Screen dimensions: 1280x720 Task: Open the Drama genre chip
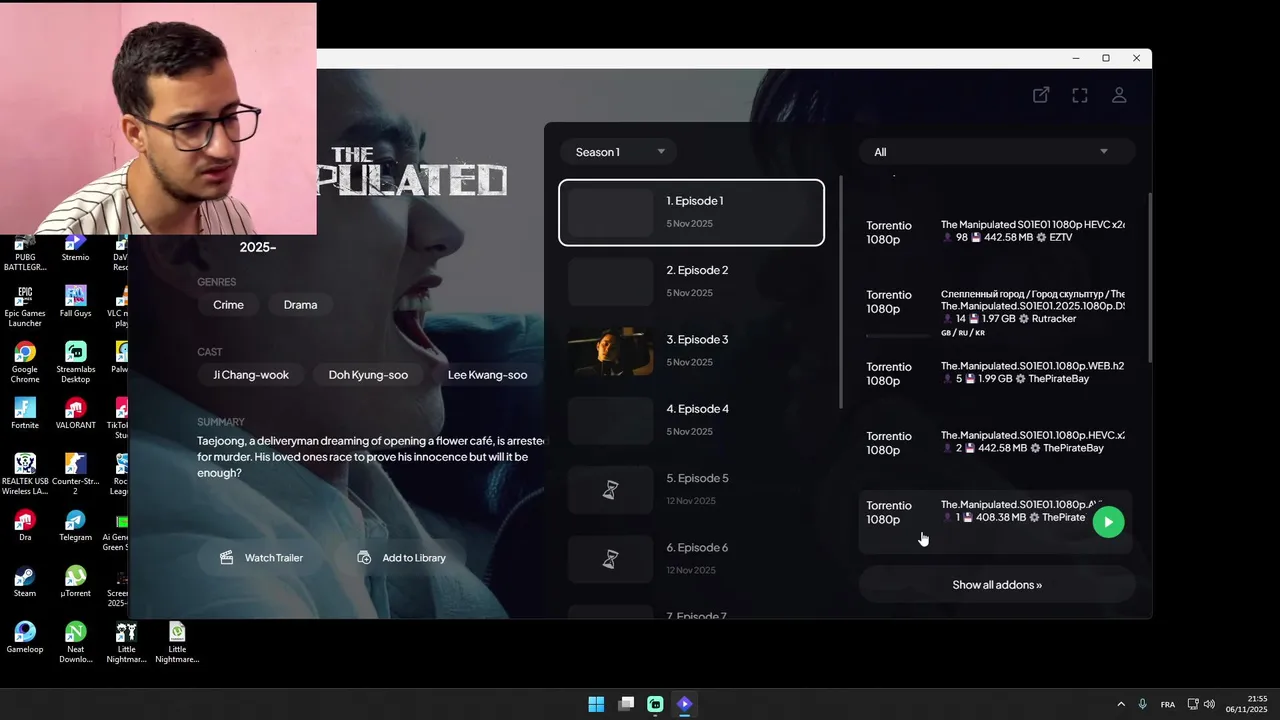pyautogui.click(x=300, y=305)
